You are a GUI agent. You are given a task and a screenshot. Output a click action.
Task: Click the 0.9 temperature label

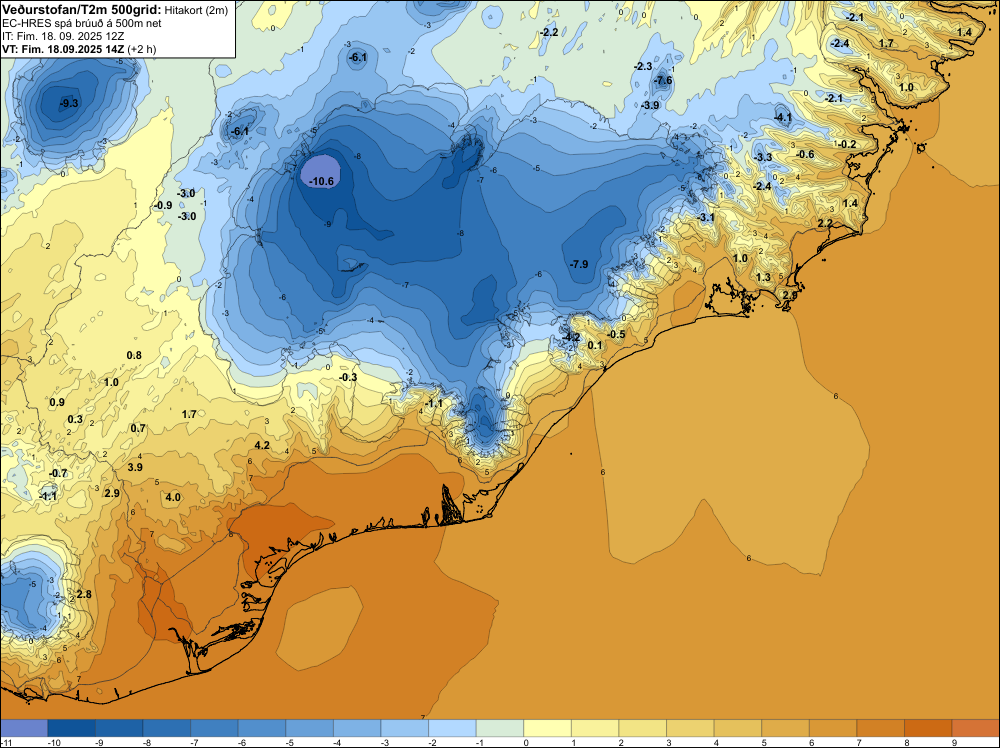[x=57, y=402]
